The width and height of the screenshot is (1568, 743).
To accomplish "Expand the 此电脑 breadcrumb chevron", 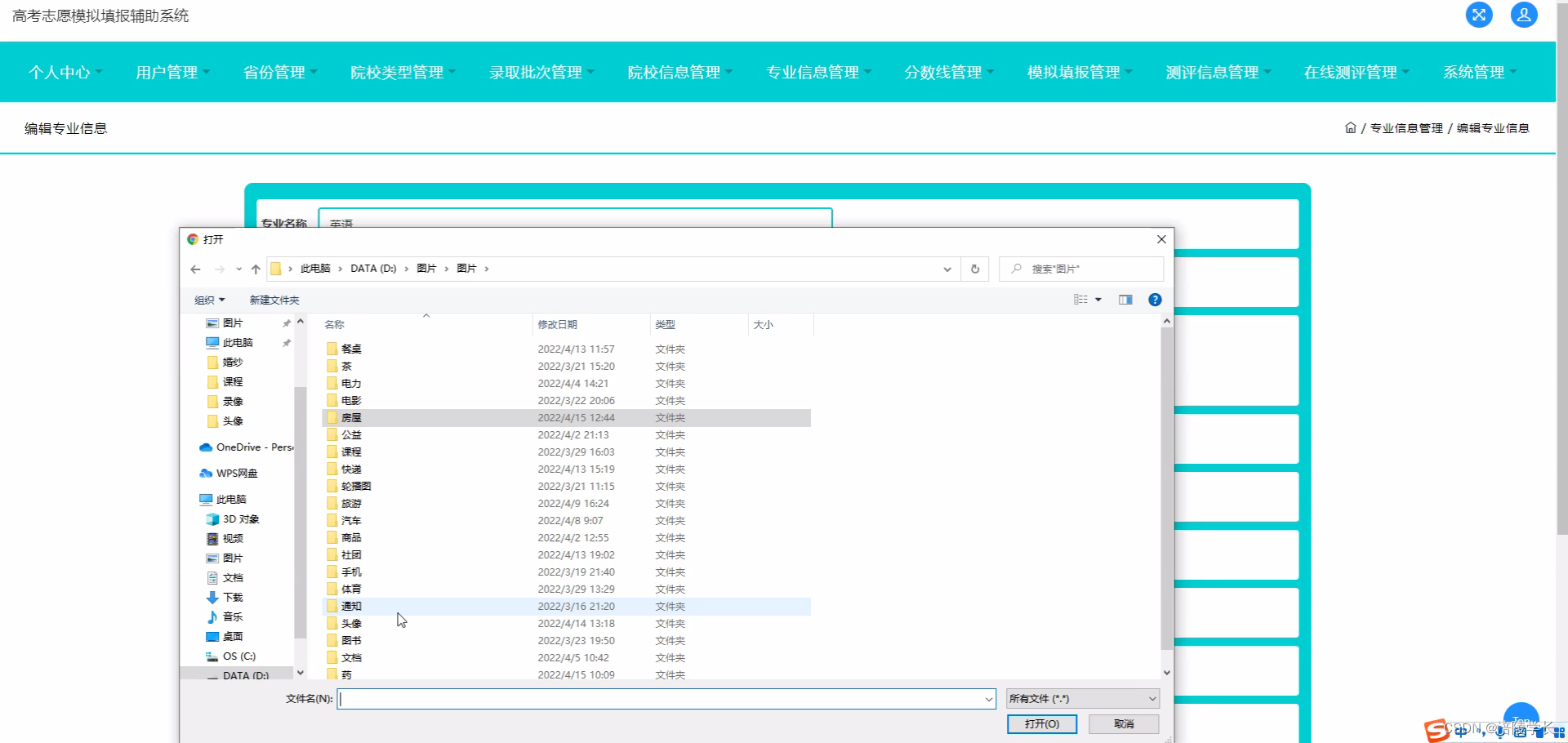I will [341, 269].
